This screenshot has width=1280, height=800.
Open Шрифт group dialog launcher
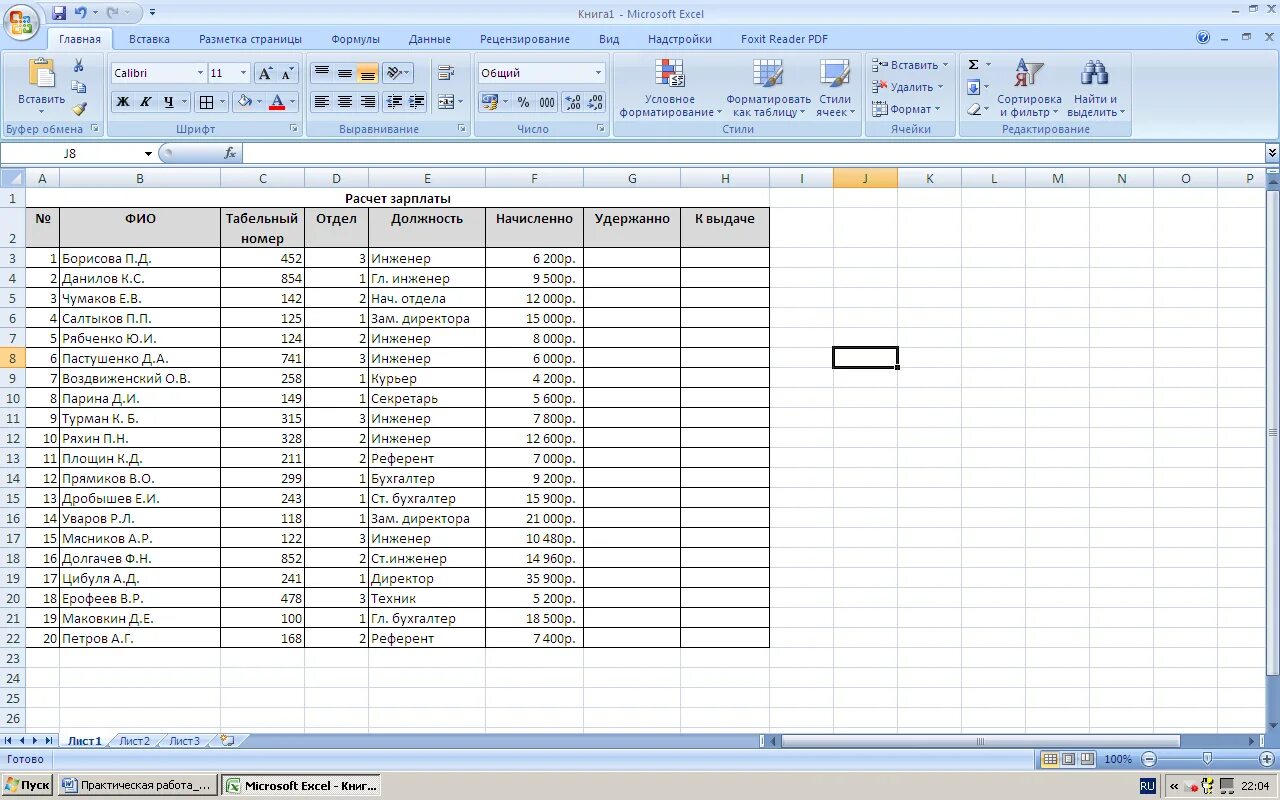pos(294,129)
